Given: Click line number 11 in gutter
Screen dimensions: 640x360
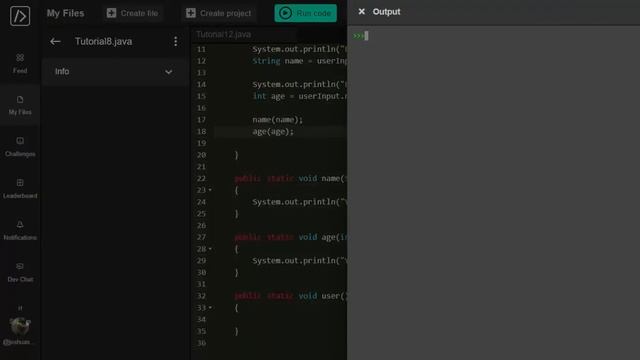Looking at the screenshot, I should click(201, 49).
